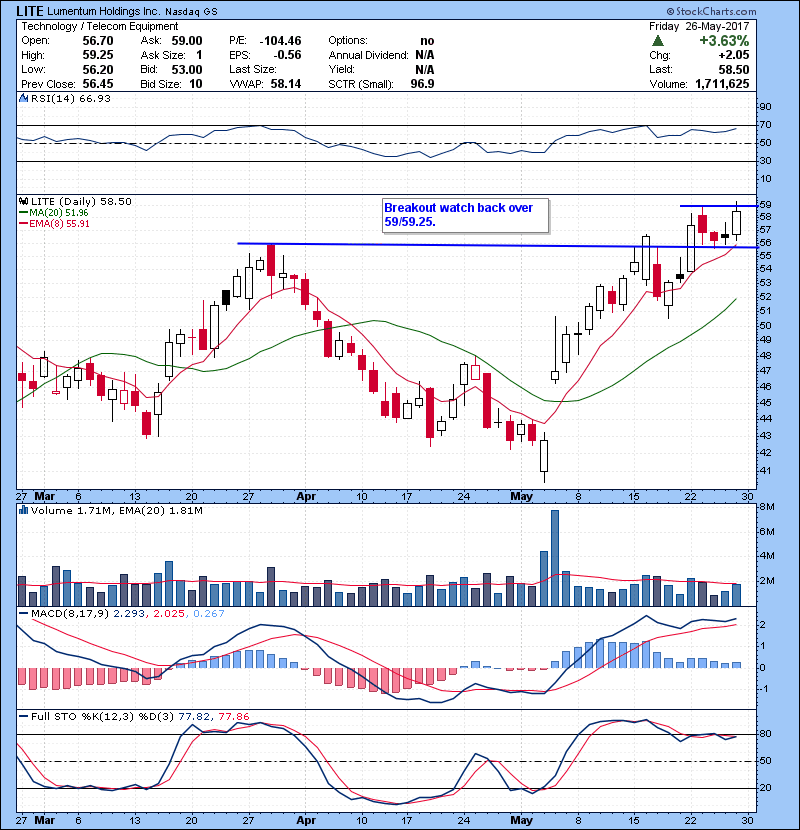Click the Mar label on the price chart axis
The height and width of the screenshot is (830, 800).
point(44,497)
